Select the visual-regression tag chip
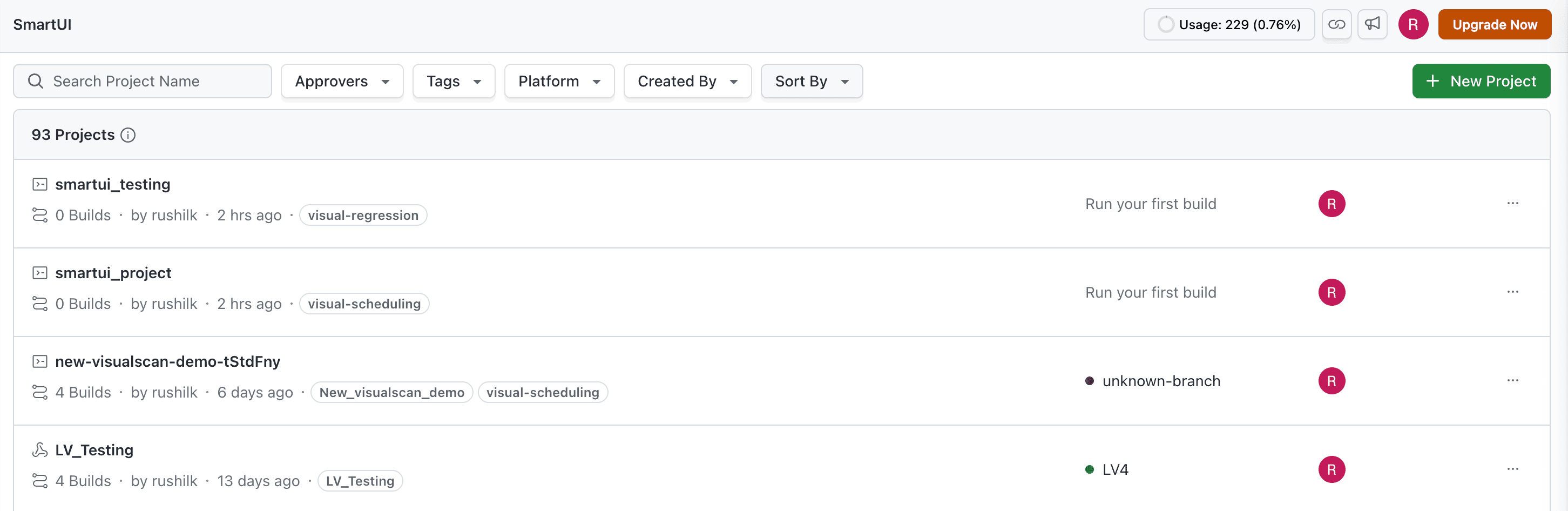The image size is (1568, 511). pyautogui.click(x=363, y=215)
